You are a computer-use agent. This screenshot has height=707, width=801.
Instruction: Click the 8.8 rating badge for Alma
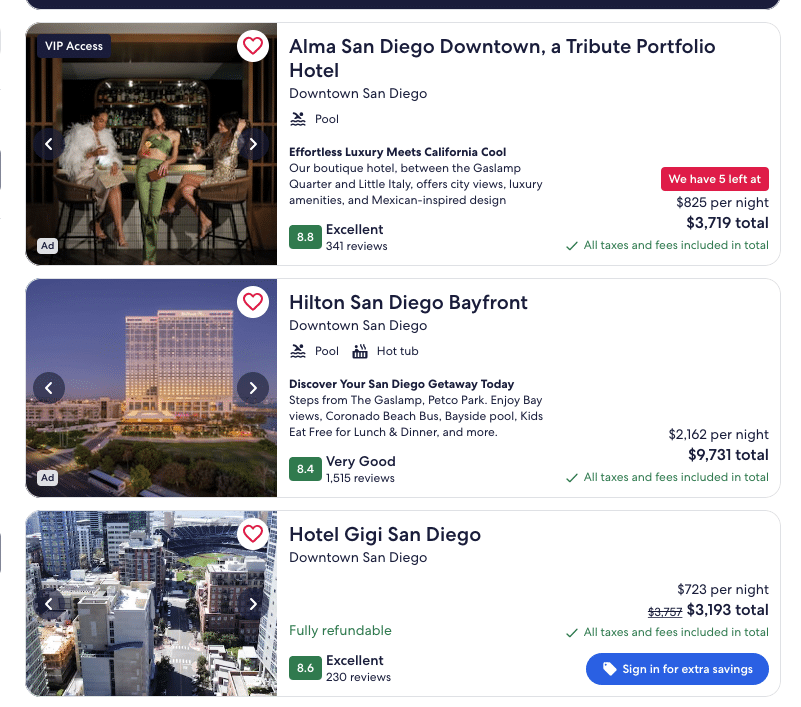tap(305, 237)
